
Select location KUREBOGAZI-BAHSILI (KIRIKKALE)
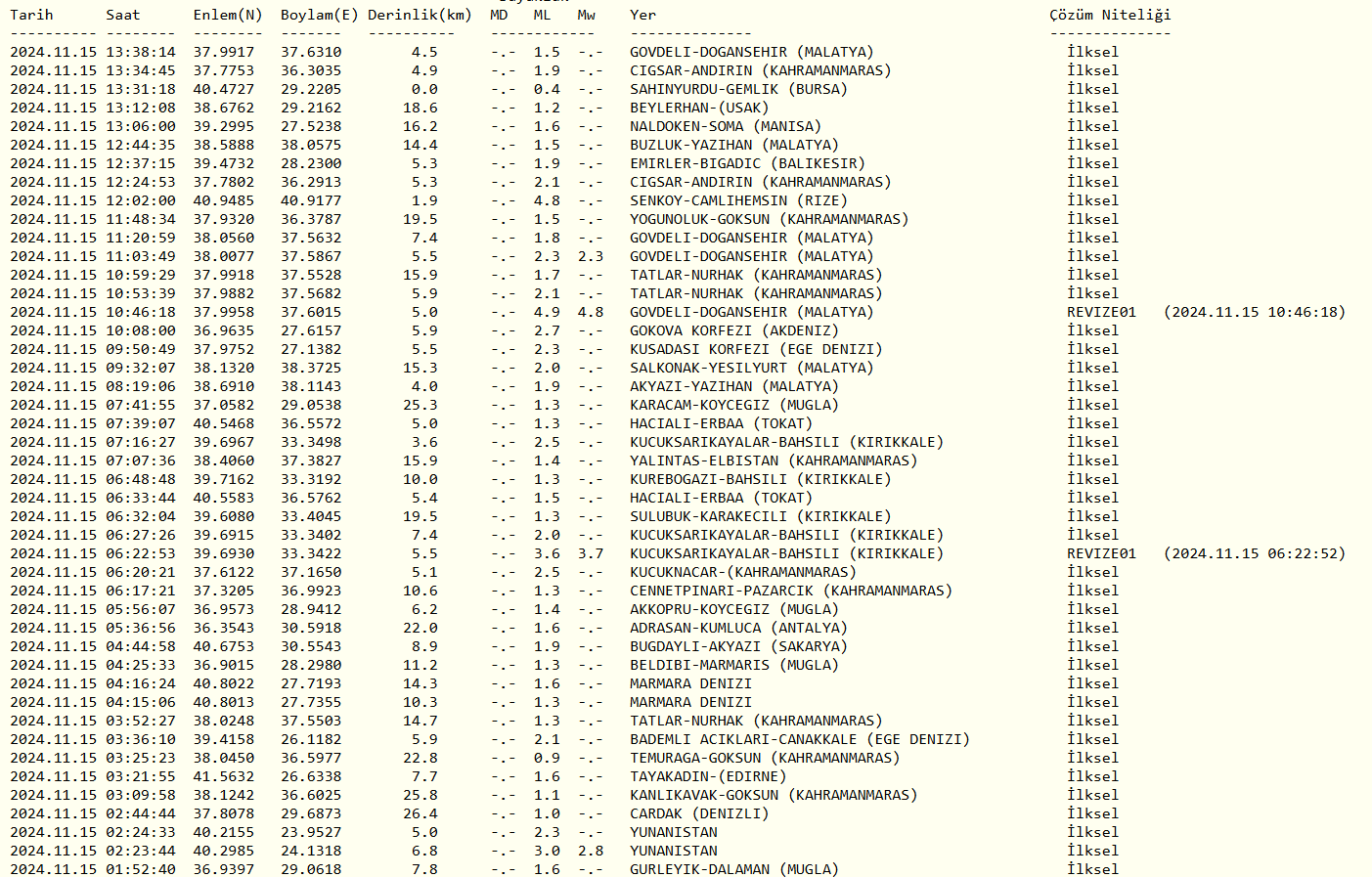(x=760, y=479)
